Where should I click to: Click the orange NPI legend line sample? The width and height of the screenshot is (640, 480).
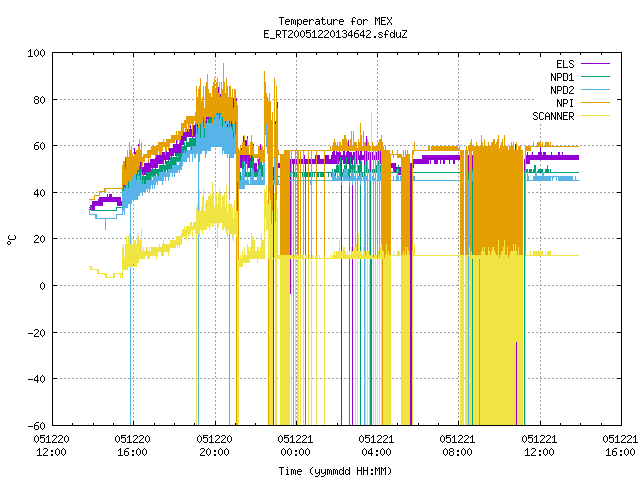click(595, 102)
